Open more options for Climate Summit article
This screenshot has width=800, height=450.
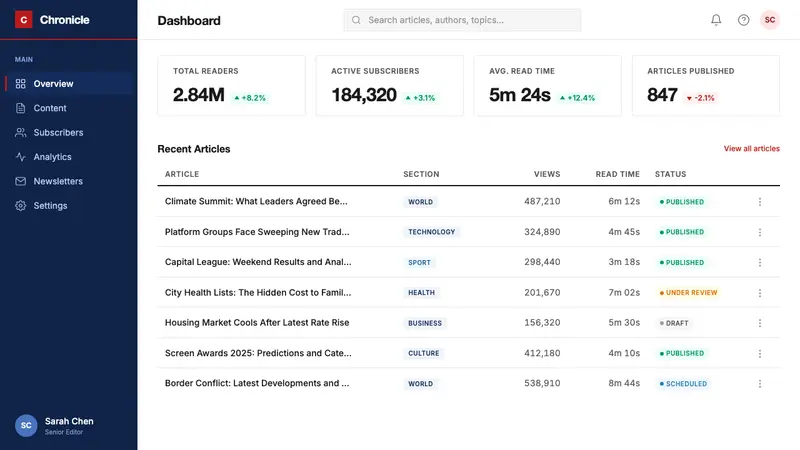760,202
